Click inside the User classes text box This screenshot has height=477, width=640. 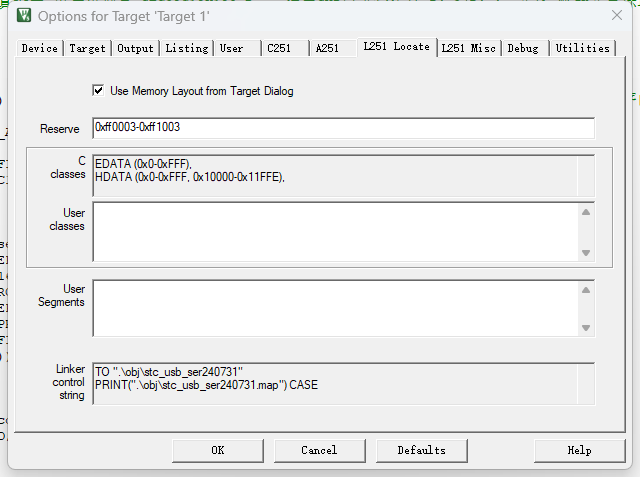point(336,231)
